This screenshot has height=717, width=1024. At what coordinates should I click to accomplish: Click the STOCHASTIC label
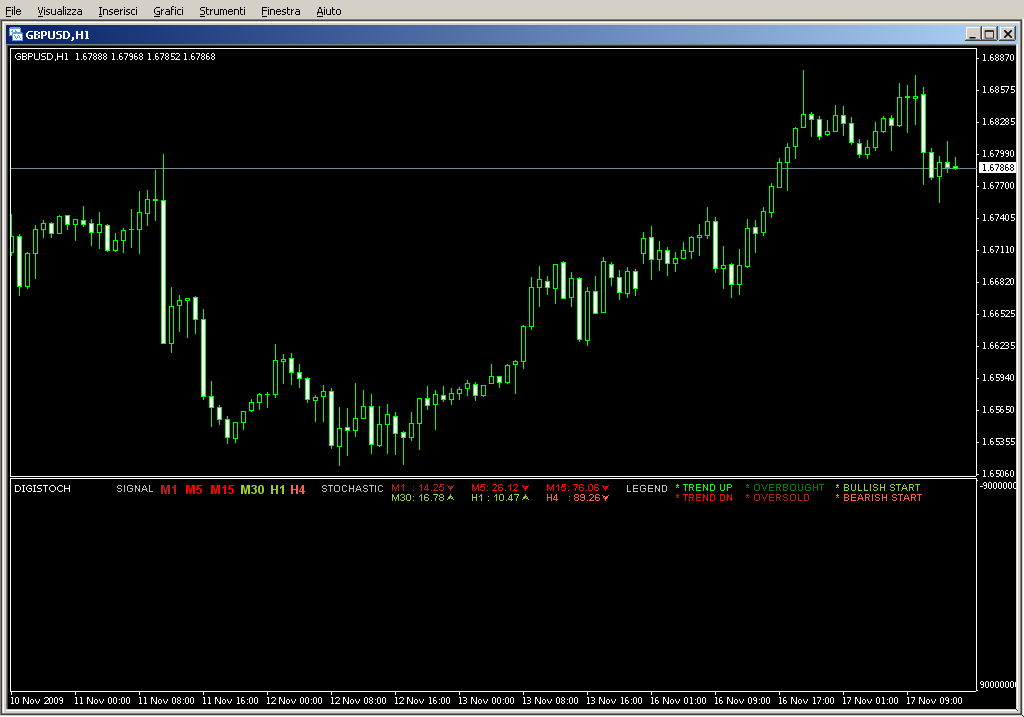(352, 488)
